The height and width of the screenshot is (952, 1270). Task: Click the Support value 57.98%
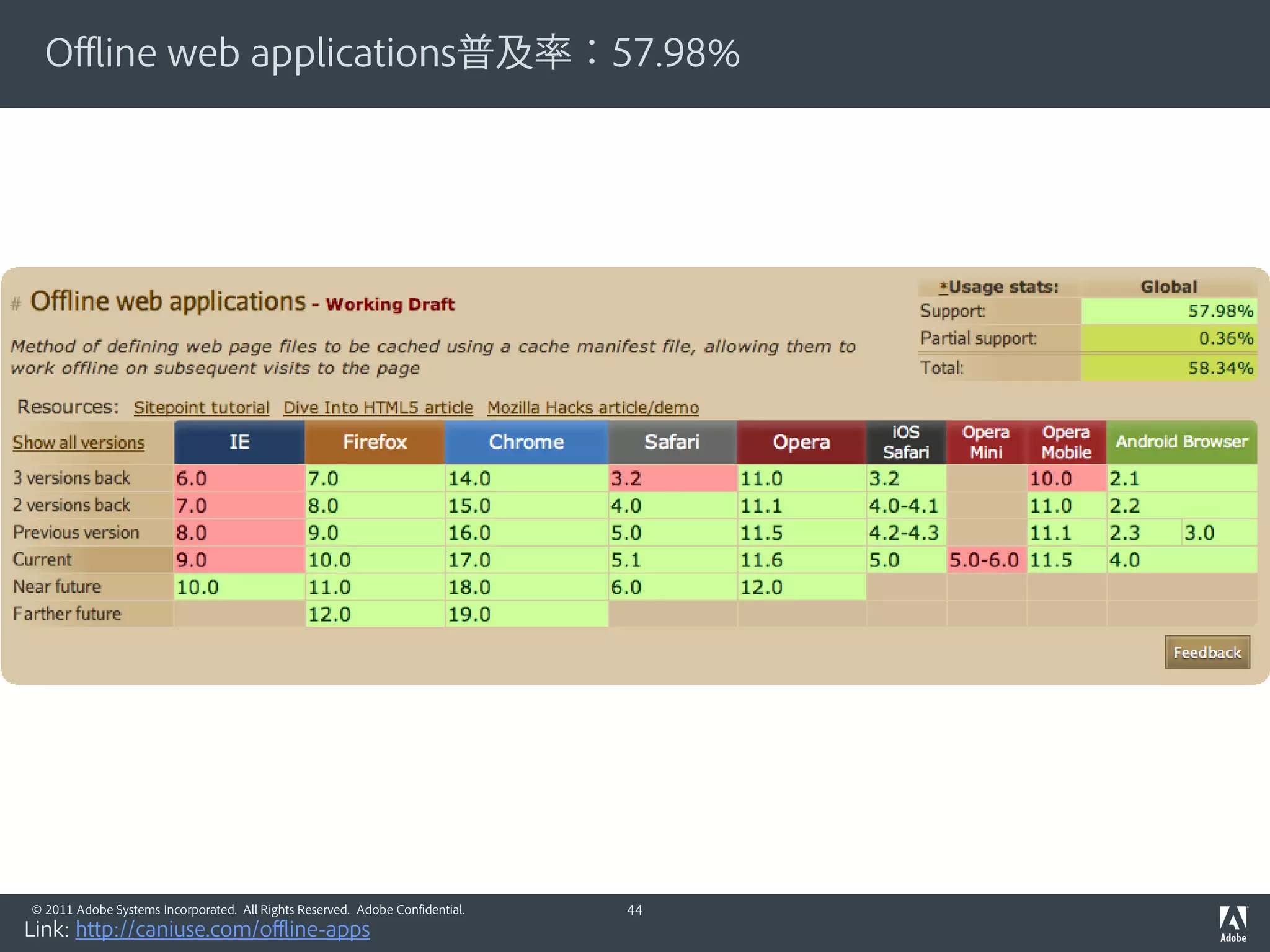(x=1169, y=311)
